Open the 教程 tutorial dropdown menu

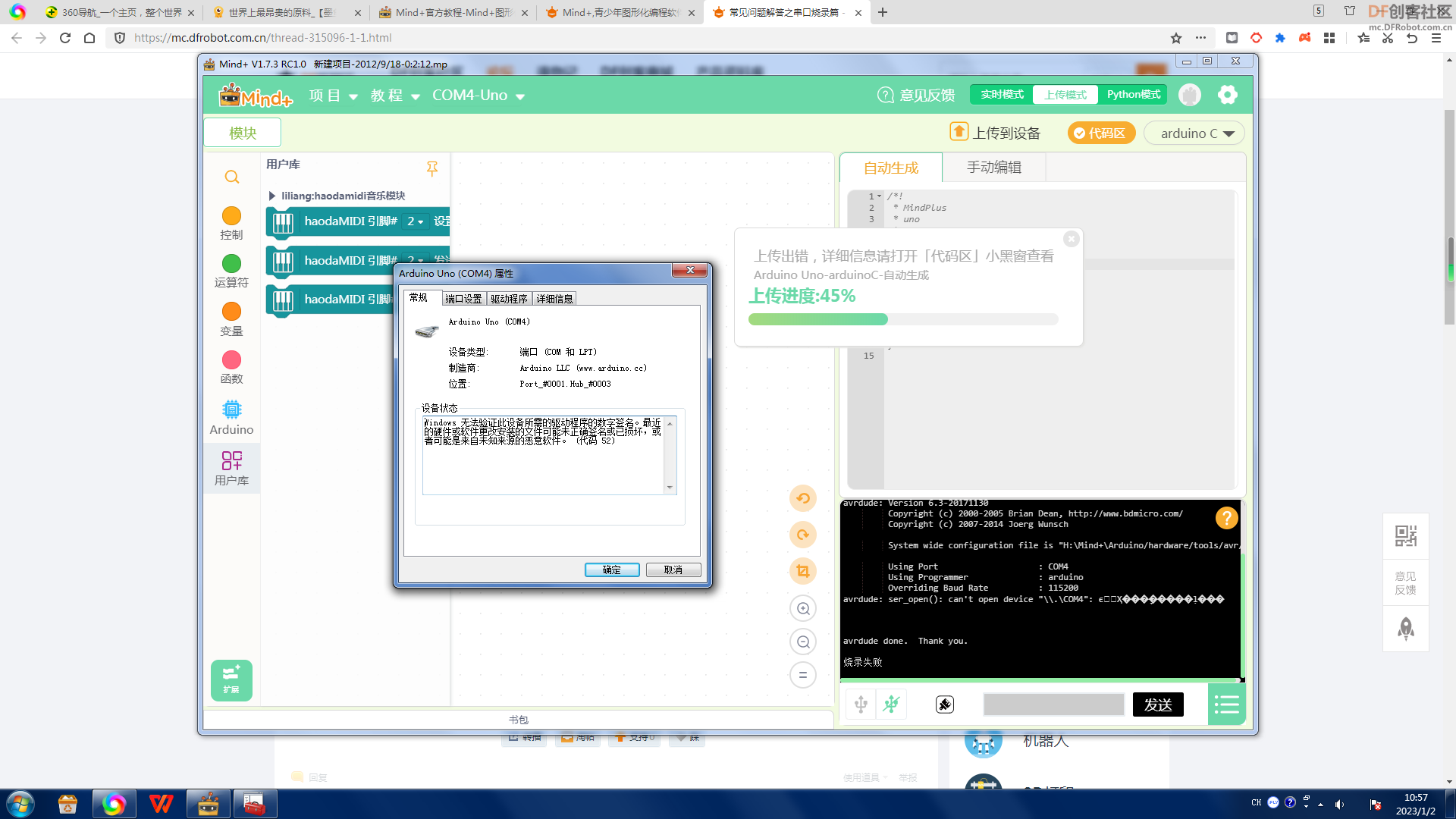394,96
